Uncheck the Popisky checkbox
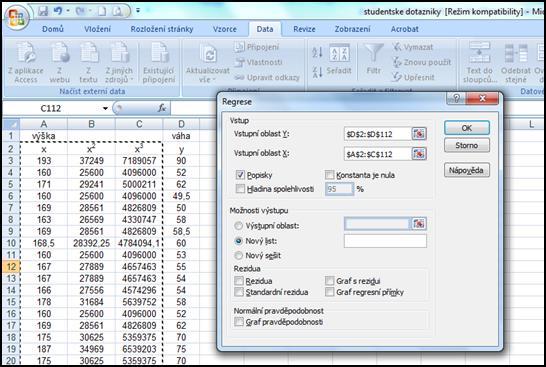Image resolution: width=546 pixels, height=367 pixels. (x=240, y=175)
